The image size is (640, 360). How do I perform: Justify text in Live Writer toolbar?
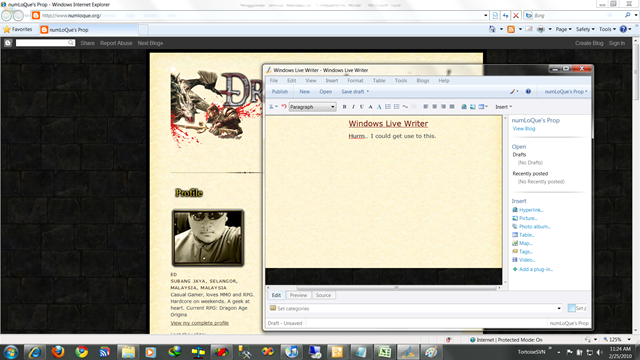(452, 107)
